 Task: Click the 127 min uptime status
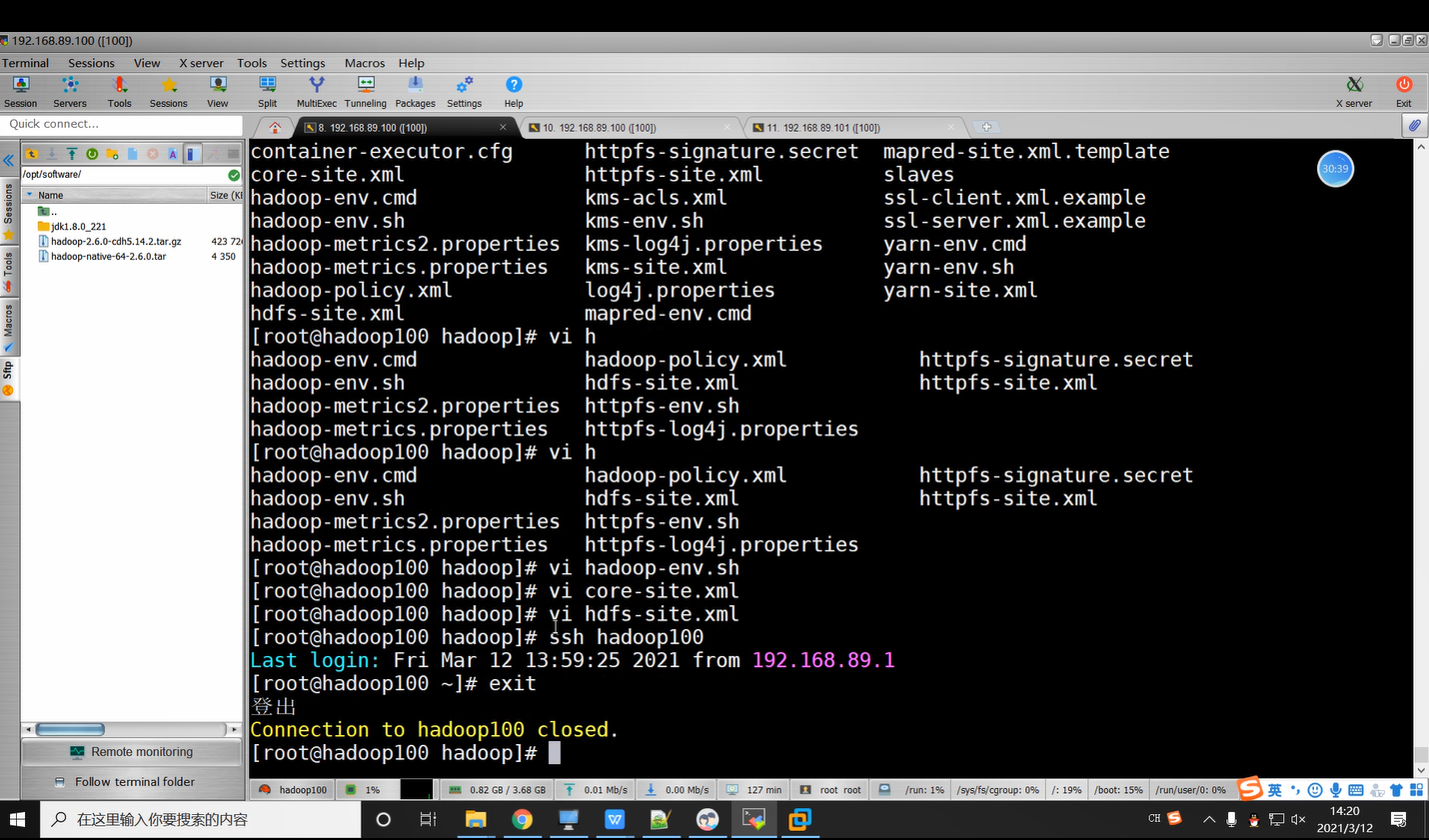click(754, 790)
